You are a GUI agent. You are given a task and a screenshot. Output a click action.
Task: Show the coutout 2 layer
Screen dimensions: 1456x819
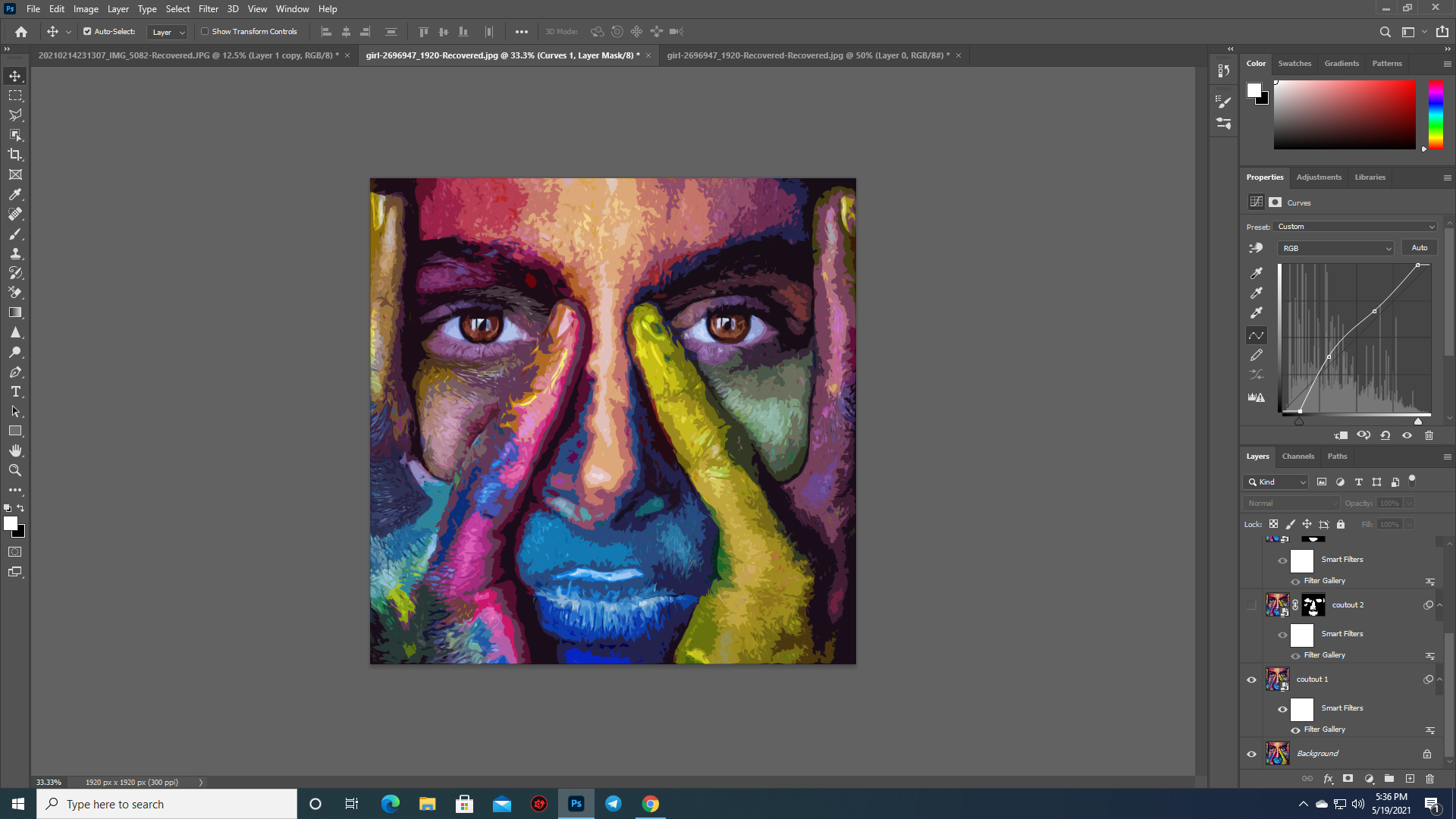1251,605
